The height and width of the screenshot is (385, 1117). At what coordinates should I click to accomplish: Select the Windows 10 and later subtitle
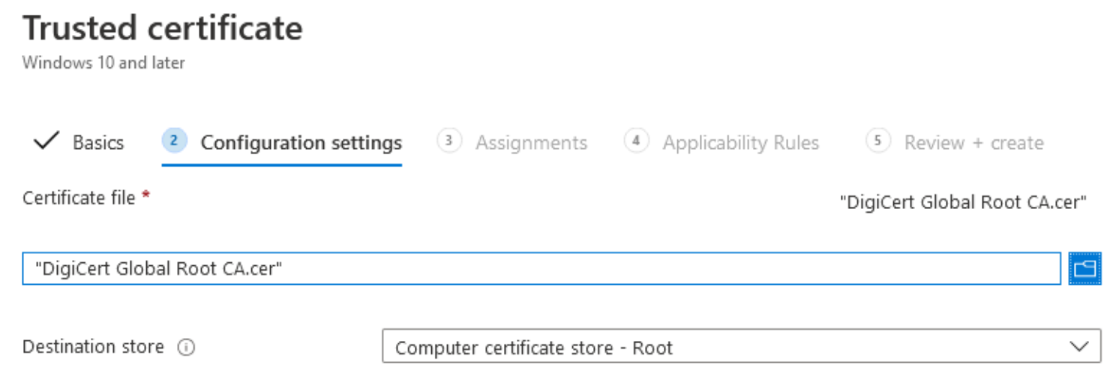coord(104,63)
